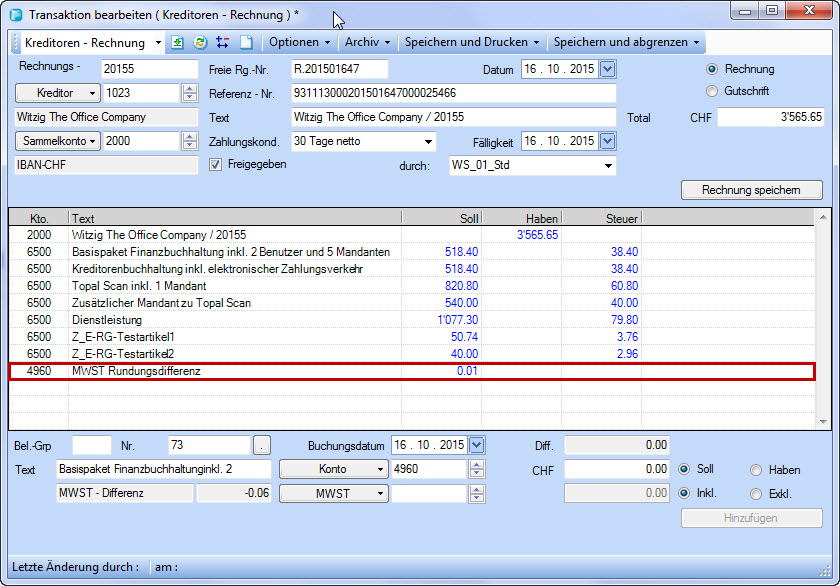This screenshot has width=840, height=586.
Task: Click the Kreditor selection button
Action: coord(58,93)
